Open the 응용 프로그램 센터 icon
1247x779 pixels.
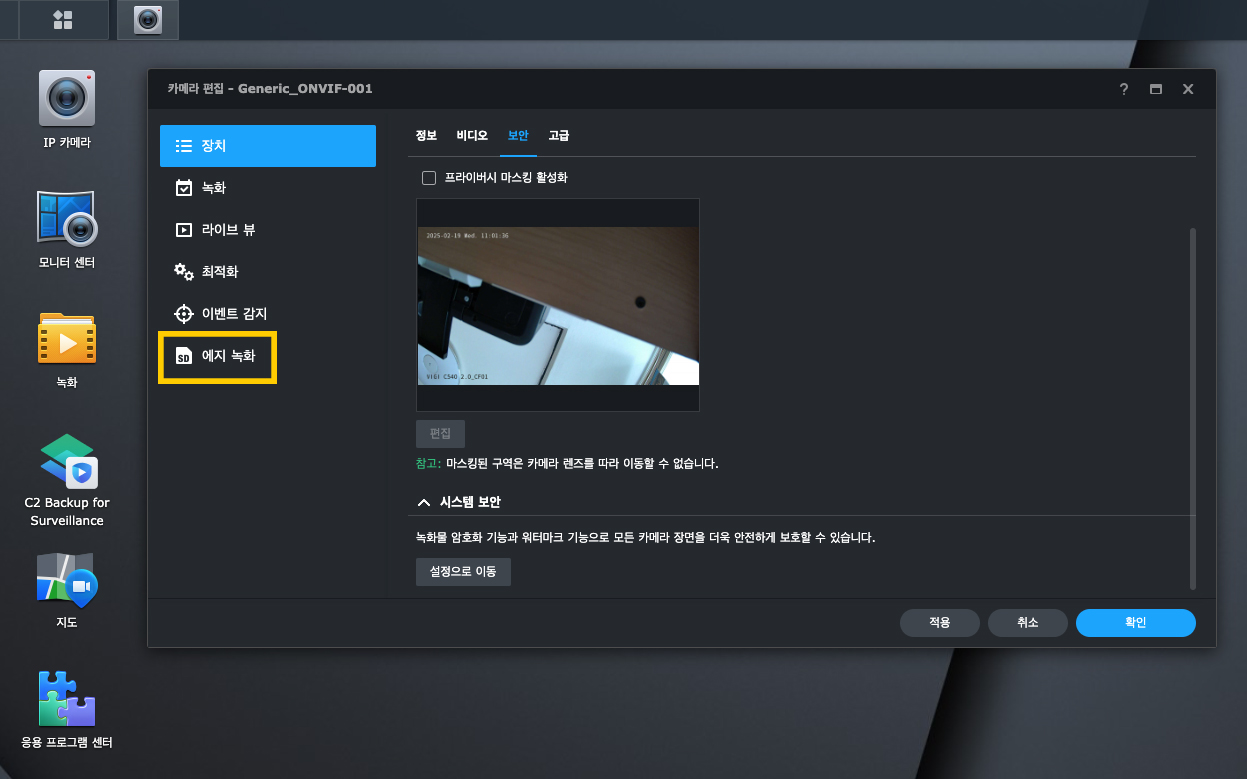pyautogui.click(x=67, y=699)
